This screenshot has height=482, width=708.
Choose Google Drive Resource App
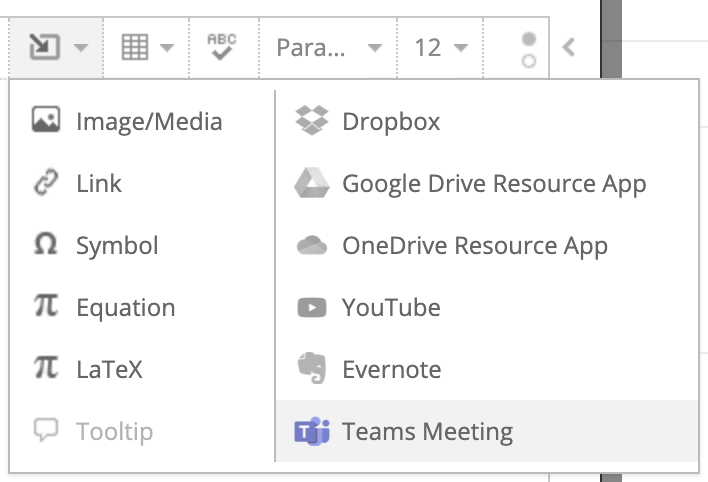click(494, 184)
